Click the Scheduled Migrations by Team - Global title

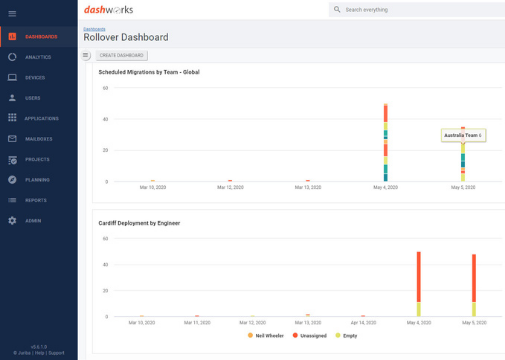tap(149, 72)
